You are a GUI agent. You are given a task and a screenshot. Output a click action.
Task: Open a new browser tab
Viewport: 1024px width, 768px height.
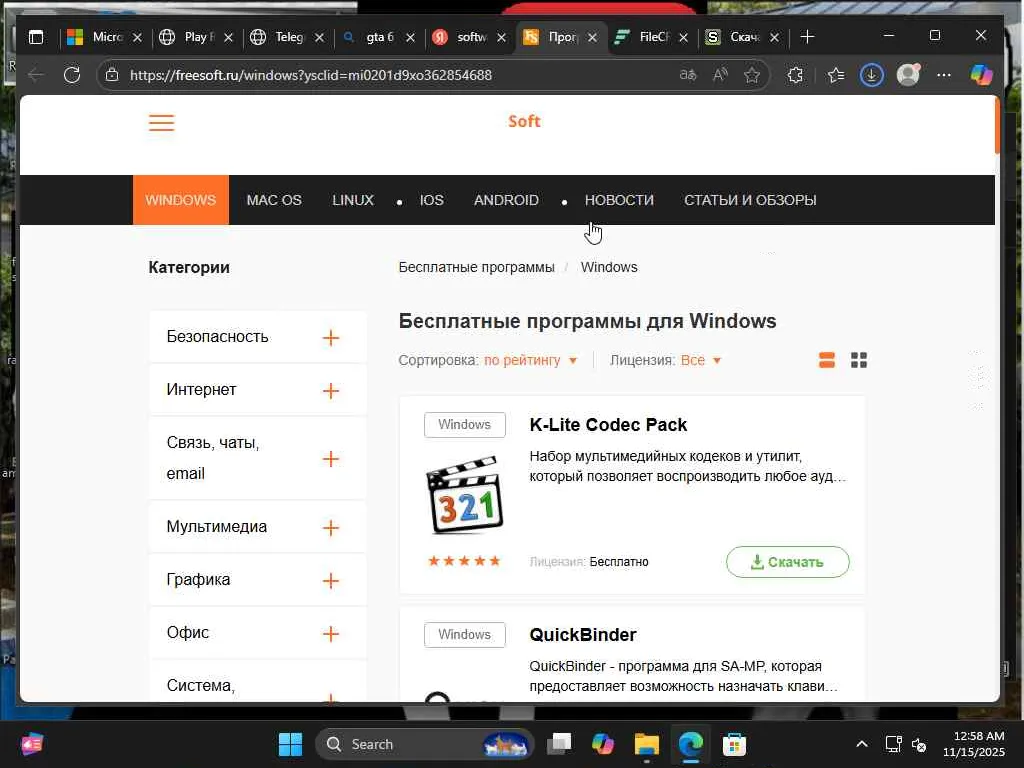click(x=807, y=37)
